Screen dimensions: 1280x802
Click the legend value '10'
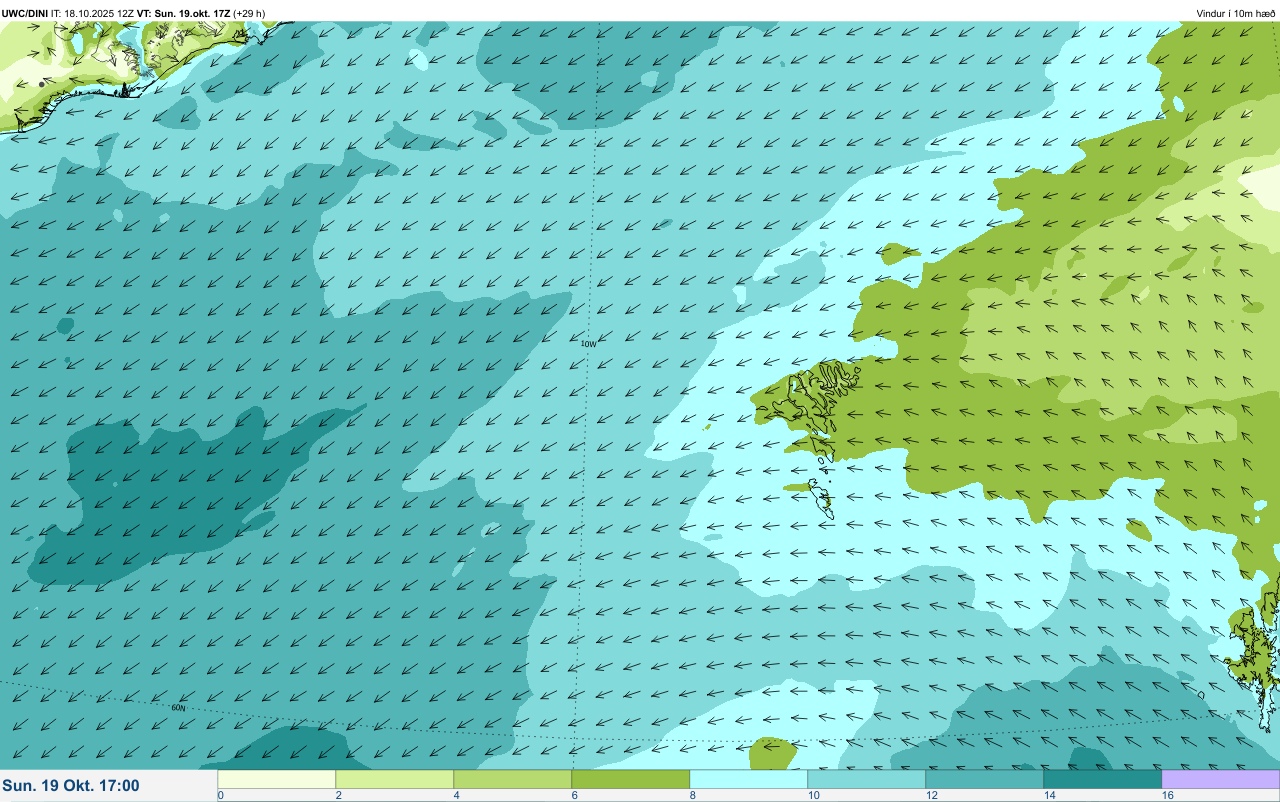[814, 795]
